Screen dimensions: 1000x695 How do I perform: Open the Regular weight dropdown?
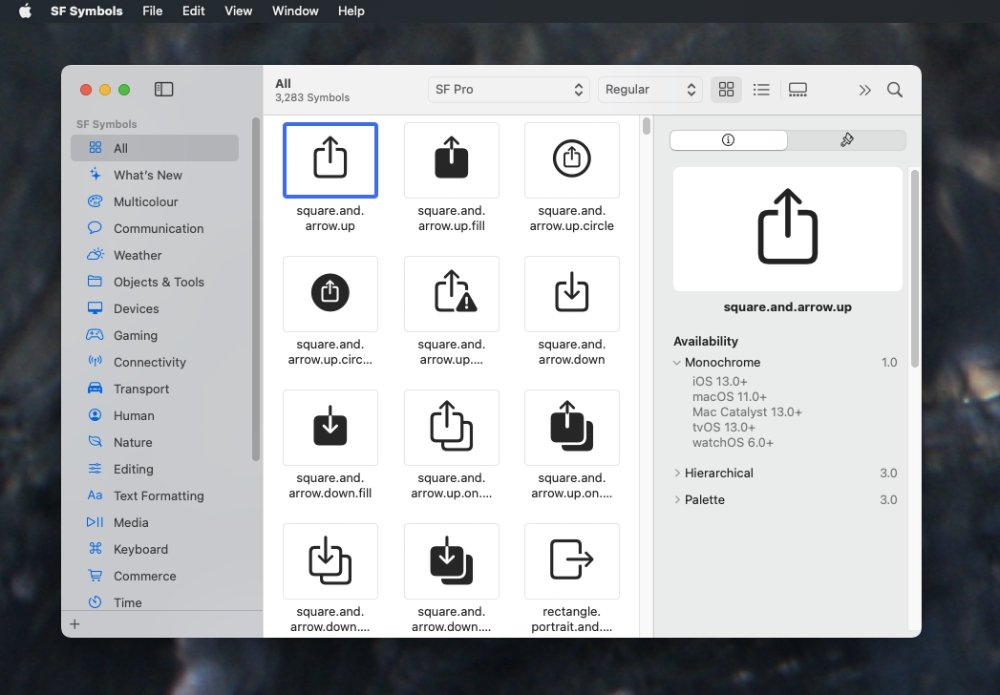click(650, 89)
